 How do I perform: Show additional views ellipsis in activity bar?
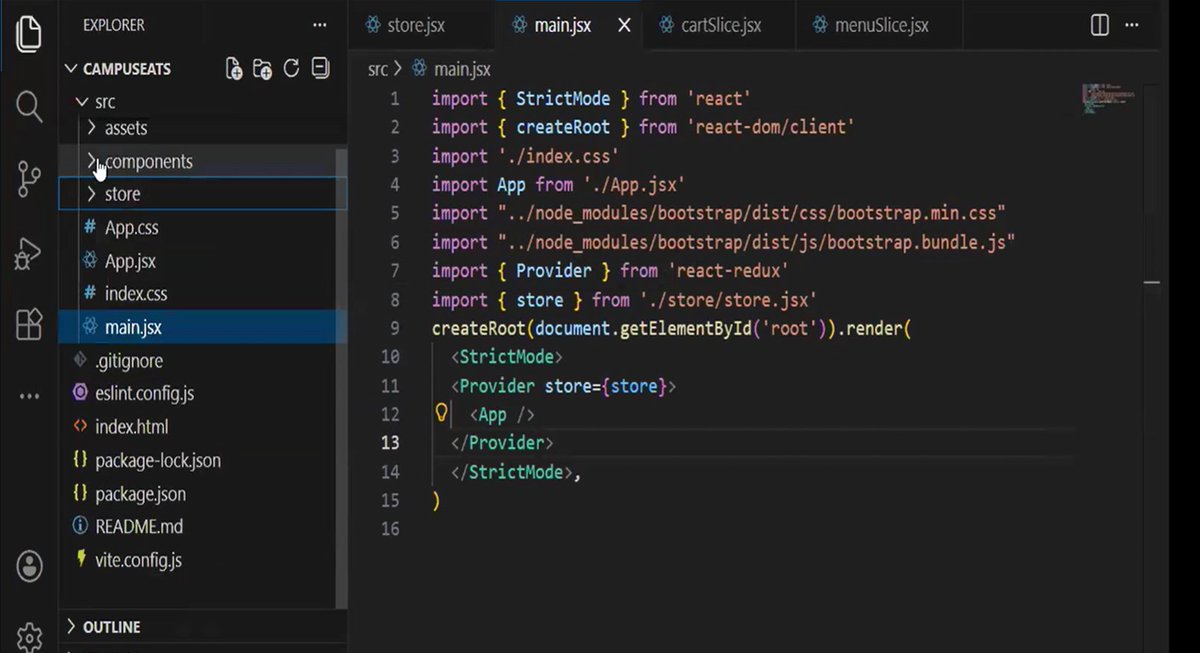29,397
